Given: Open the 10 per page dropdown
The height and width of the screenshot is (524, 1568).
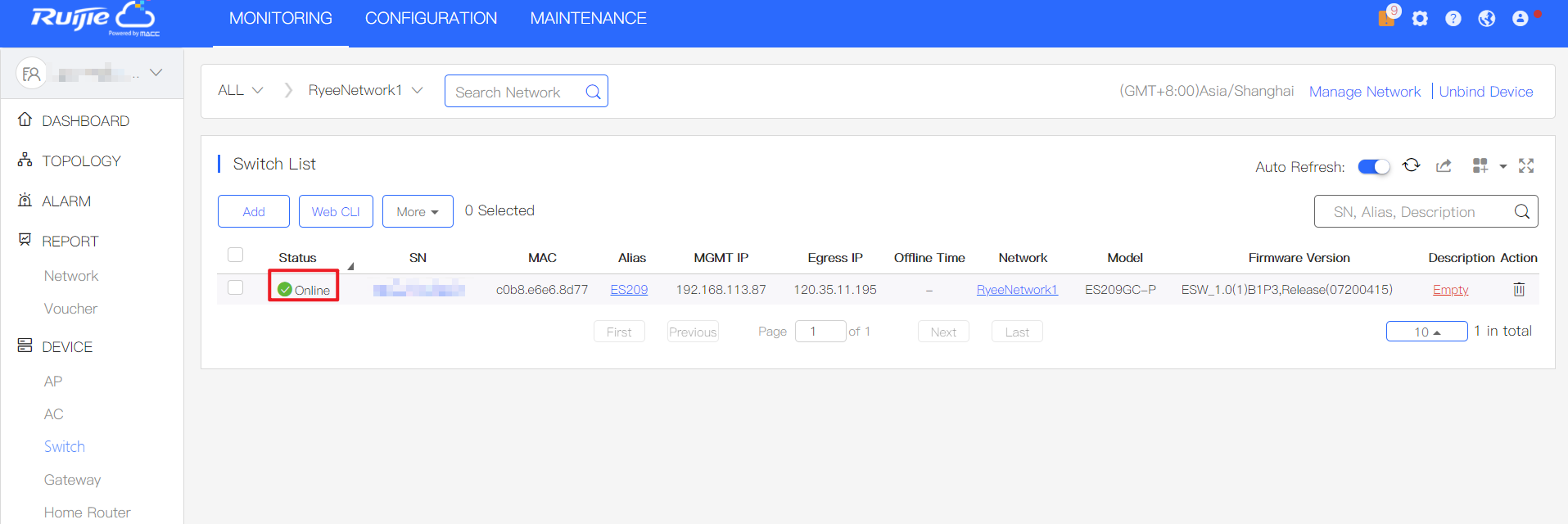Looking at the screenshot, I should pyautogui.click(x=1426, y=332).
